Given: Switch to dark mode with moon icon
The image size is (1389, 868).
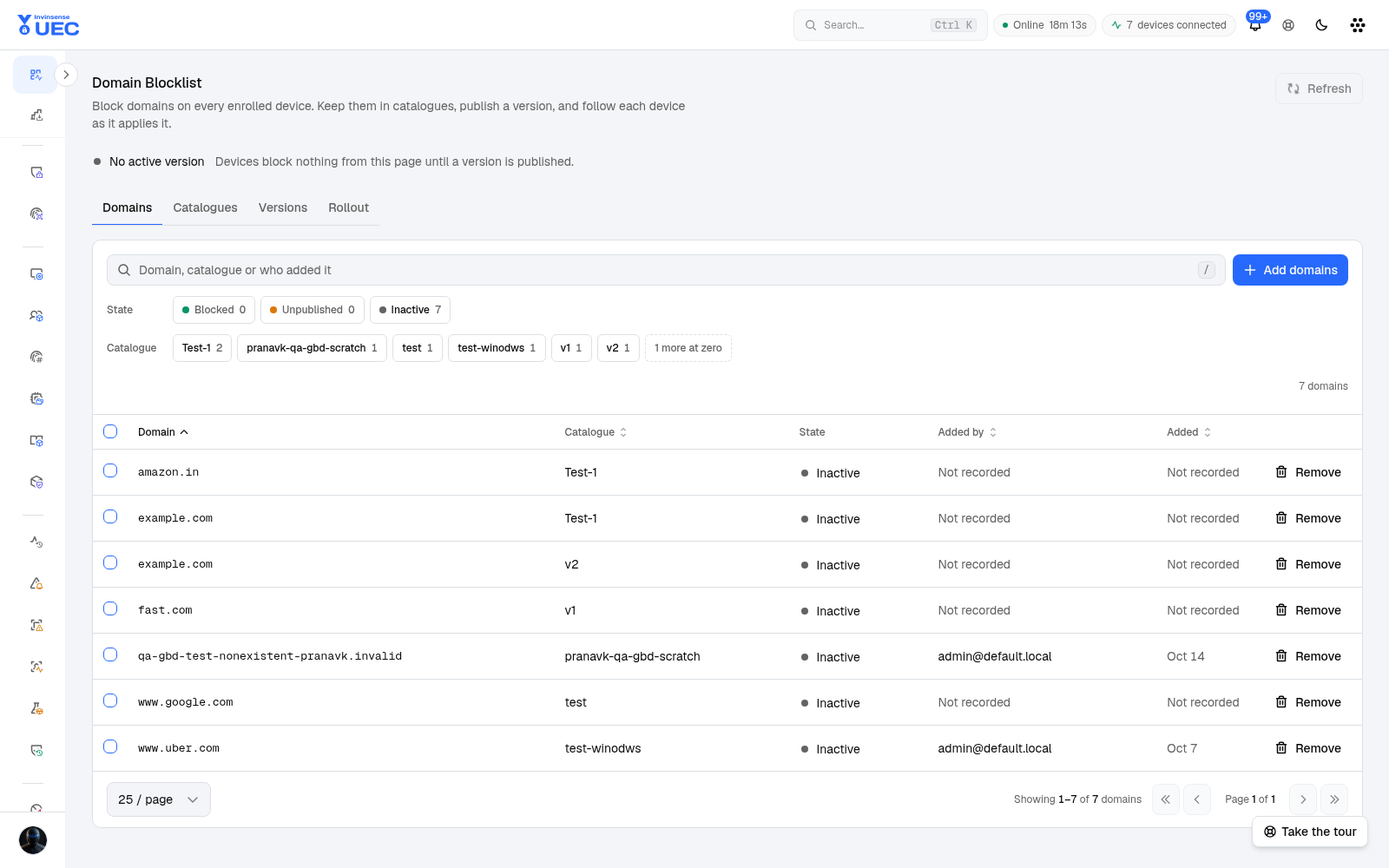Looking at the screenshot, I should 1321,25.
